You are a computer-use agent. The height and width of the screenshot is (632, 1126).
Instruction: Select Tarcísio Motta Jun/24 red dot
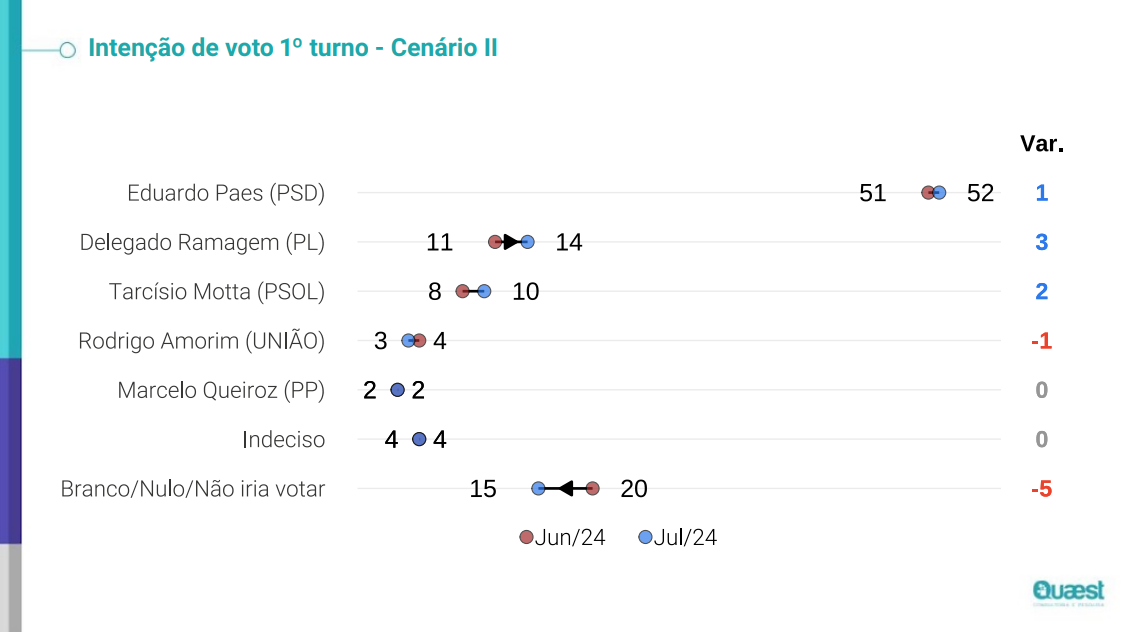pyautogui.click(x=462, y=291)
